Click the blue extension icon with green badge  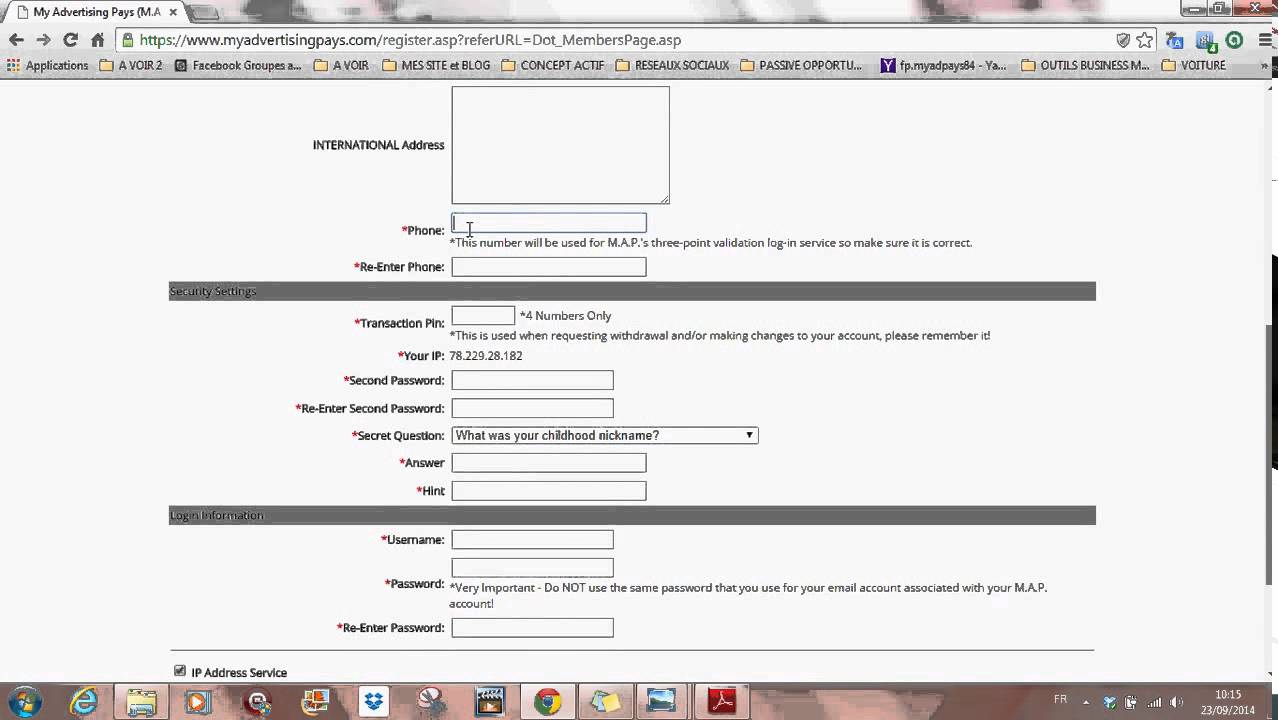click(1206, 40)
